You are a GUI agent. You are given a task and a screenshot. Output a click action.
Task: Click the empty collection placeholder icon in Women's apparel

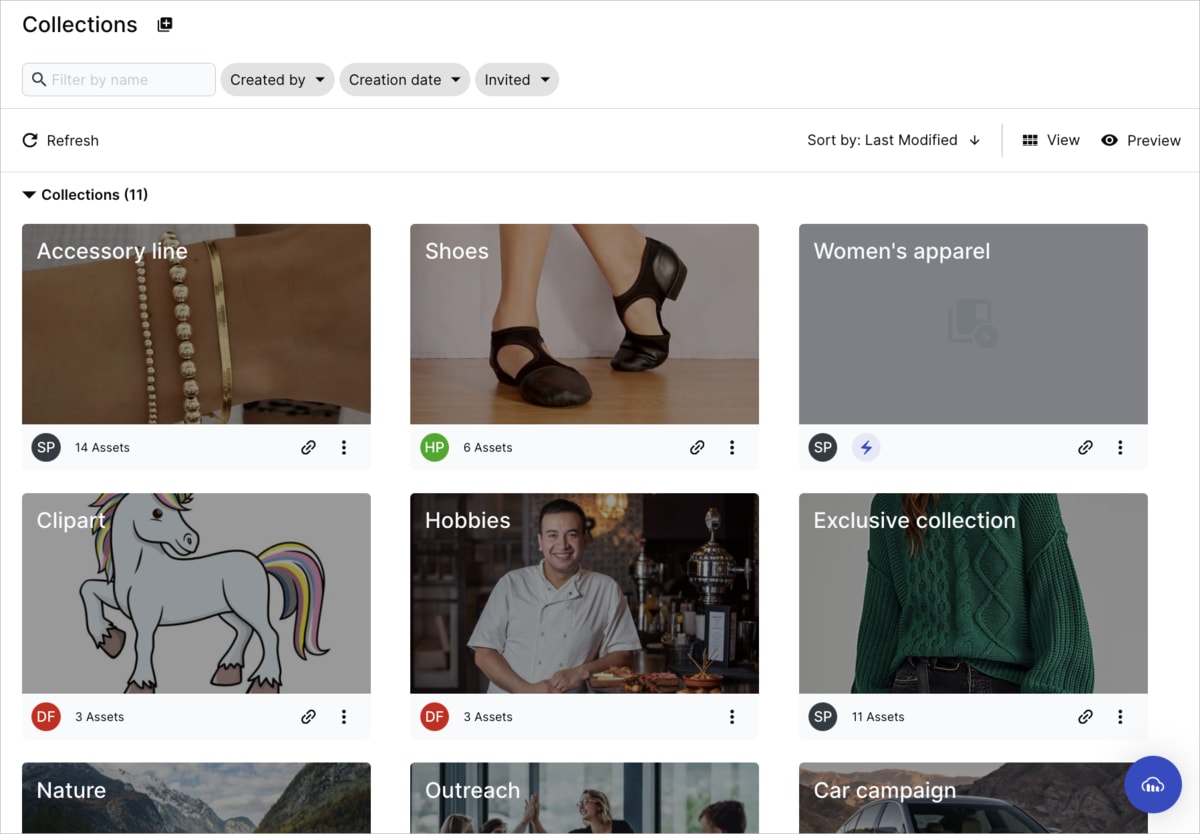pyautogui.click(x=973, y=323)
